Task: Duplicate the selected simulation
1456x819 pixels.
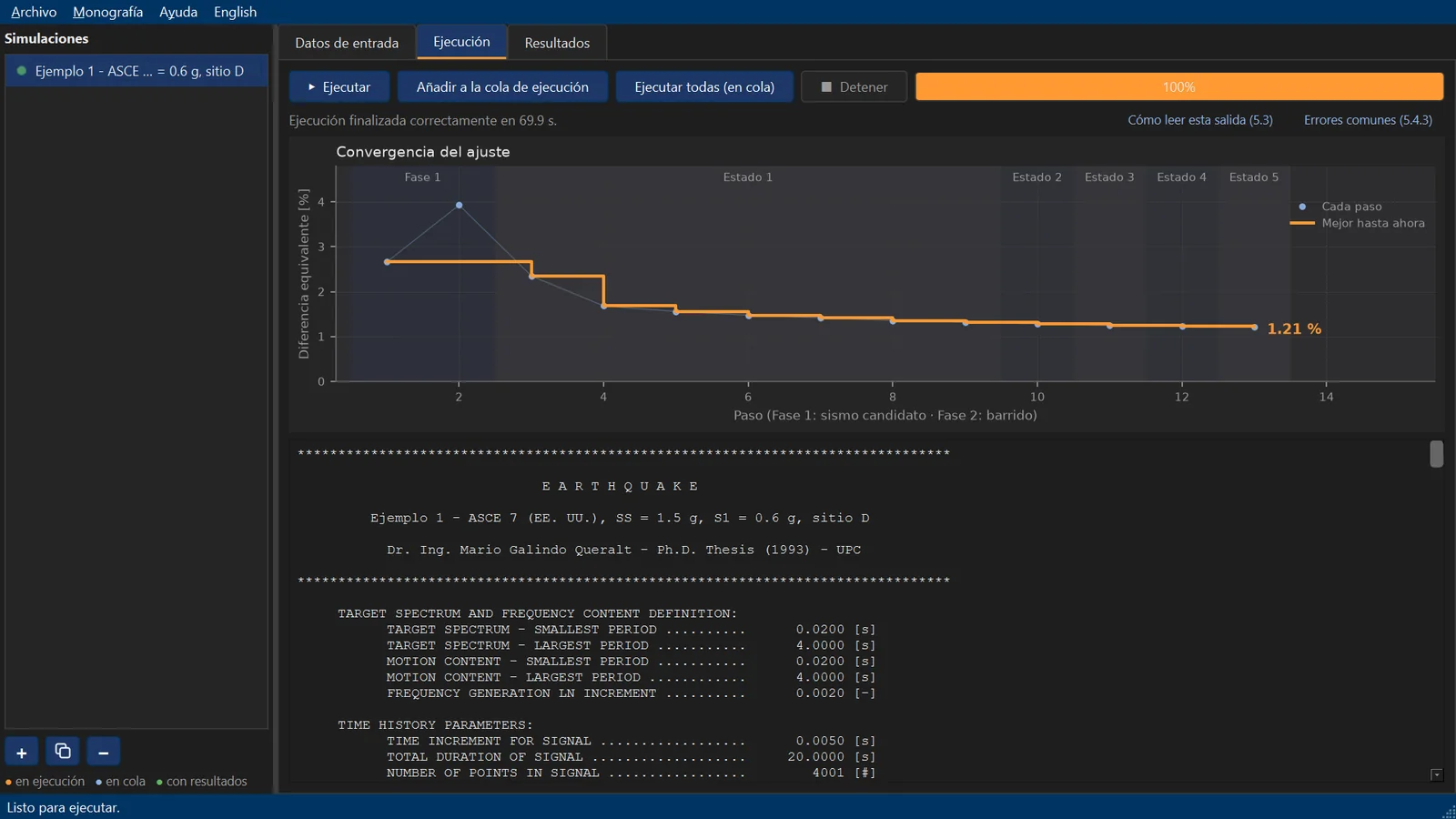Action: (63, 753)
